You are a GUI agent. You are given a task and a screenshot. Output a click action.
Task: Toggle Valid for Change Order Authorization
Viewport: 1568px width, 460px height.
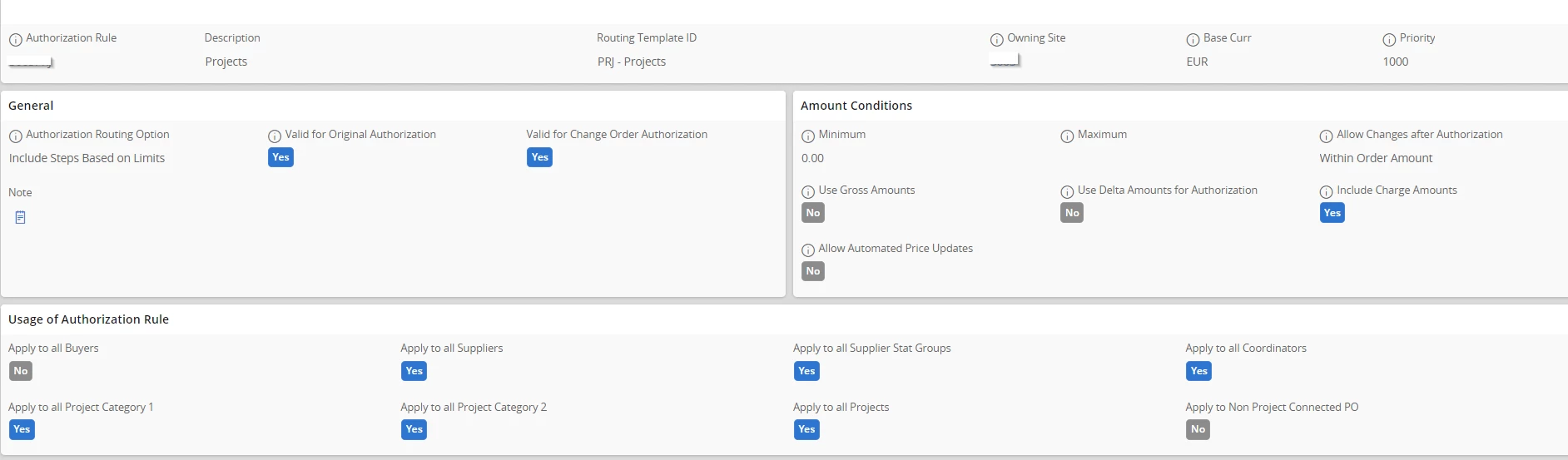pos(539,157)
